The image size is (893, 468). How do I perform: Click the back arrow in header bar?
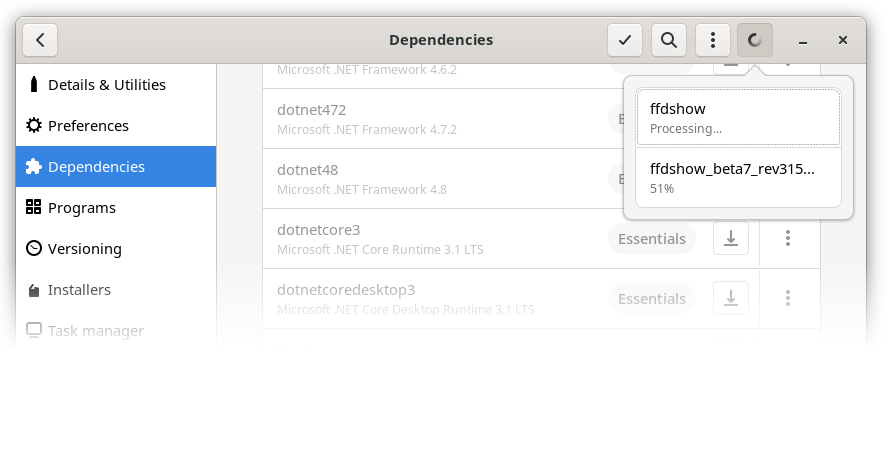tap(40, 40)
